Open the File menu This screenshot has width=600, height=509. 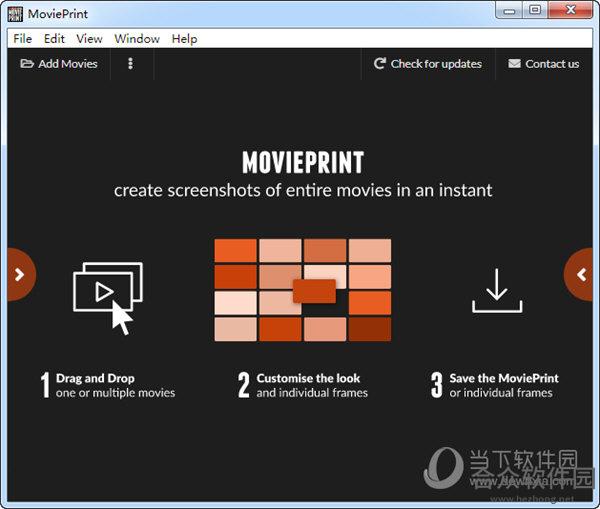(23, 39)
